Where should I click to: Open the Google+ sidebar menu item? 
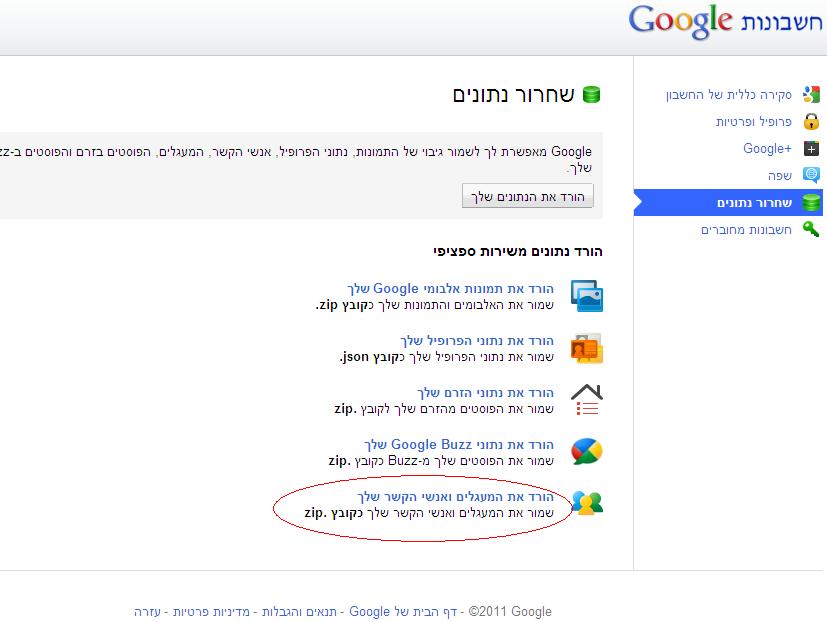coord(767,148)
